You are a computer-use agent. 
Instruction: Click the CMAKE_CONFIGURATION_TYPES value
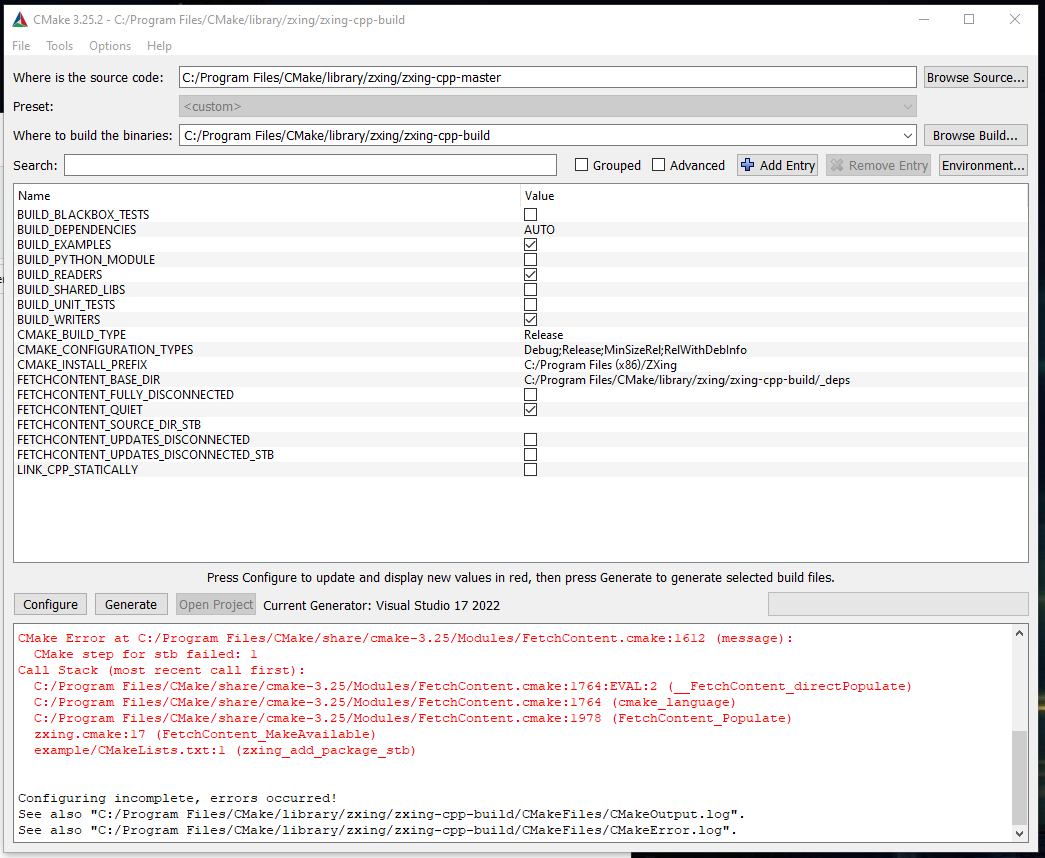pos(635,350)
